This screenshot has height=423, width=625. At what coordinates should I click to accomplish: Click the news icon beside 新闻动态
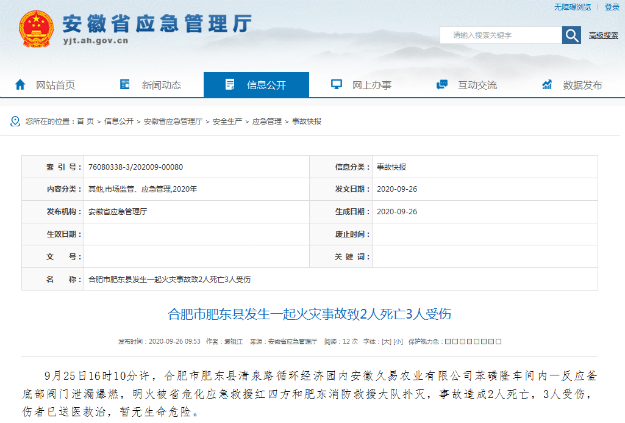pos(125,84)
